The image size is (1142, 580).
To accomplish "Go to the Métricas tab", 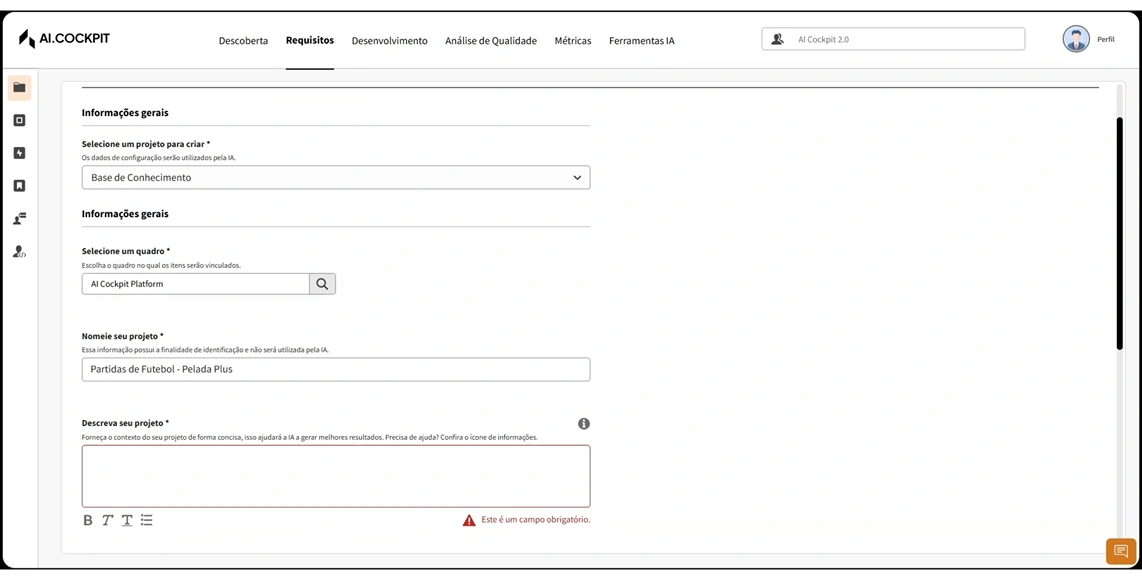I will [573, 41].
